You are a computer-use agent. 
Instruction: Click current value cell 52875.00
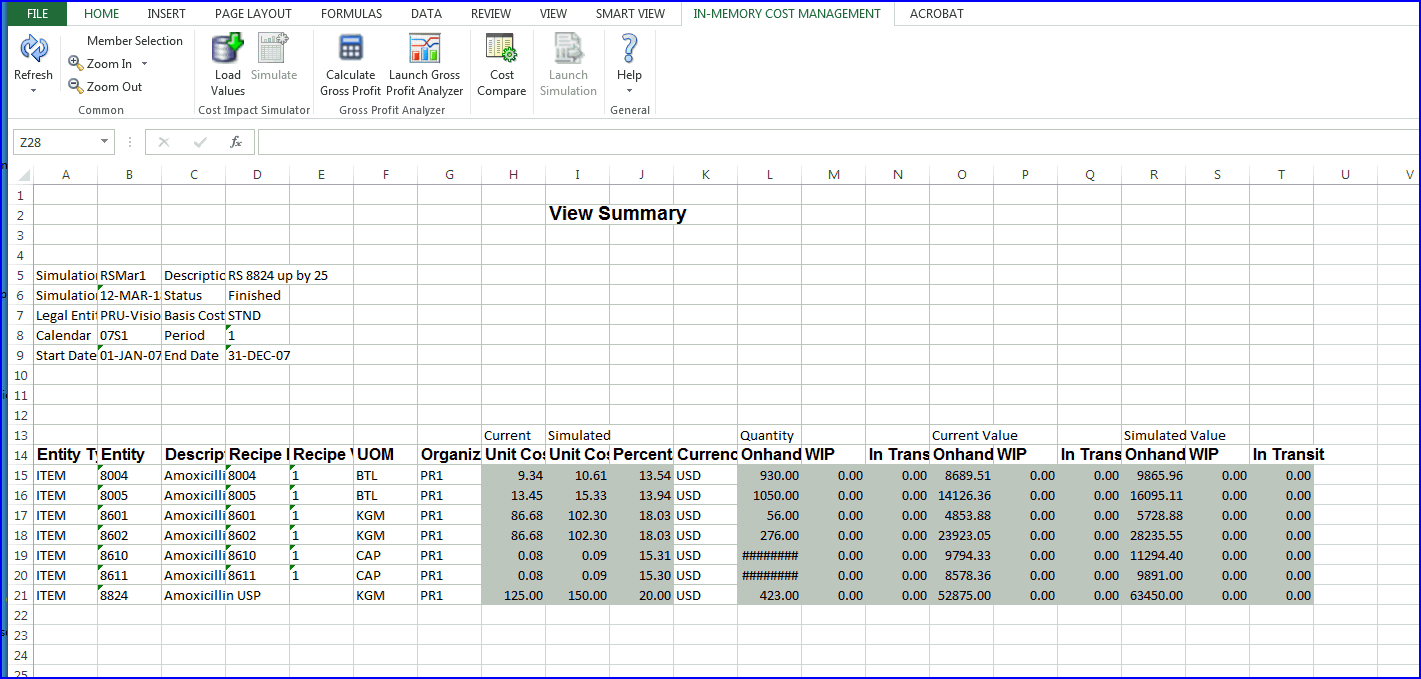961,595
